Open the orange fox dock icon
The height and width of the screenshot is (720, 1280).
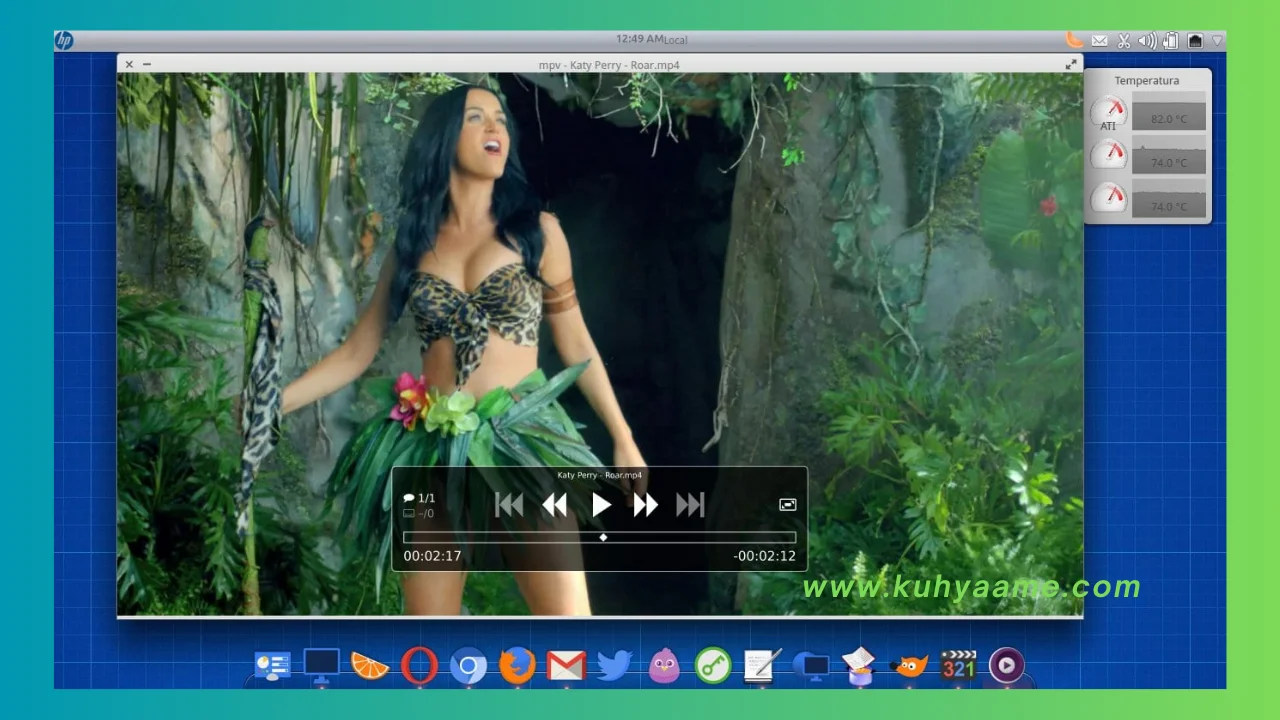(x=909, y=666)
